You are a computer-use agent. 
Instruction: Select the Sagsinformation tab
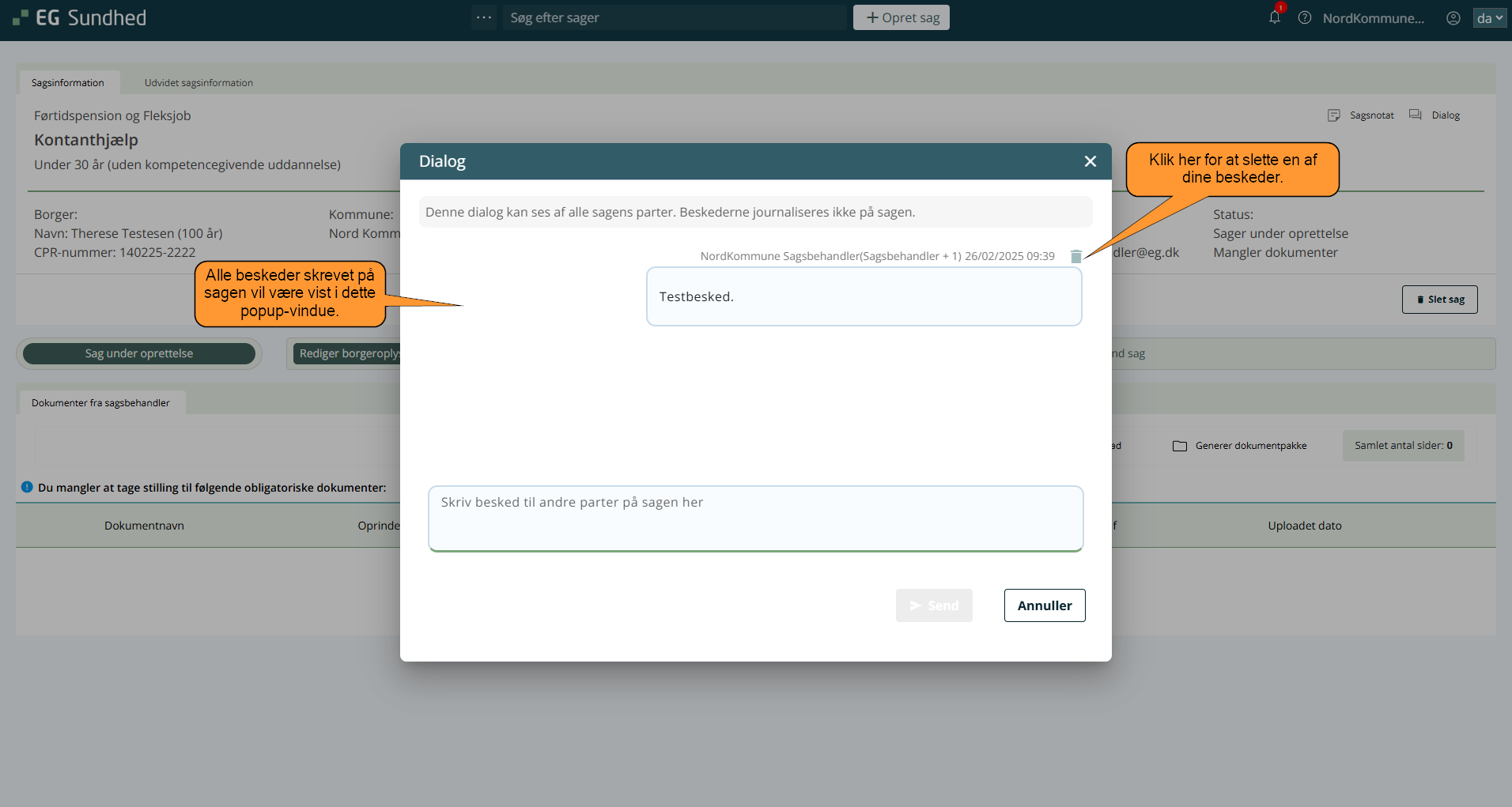(x=68, y=83)
